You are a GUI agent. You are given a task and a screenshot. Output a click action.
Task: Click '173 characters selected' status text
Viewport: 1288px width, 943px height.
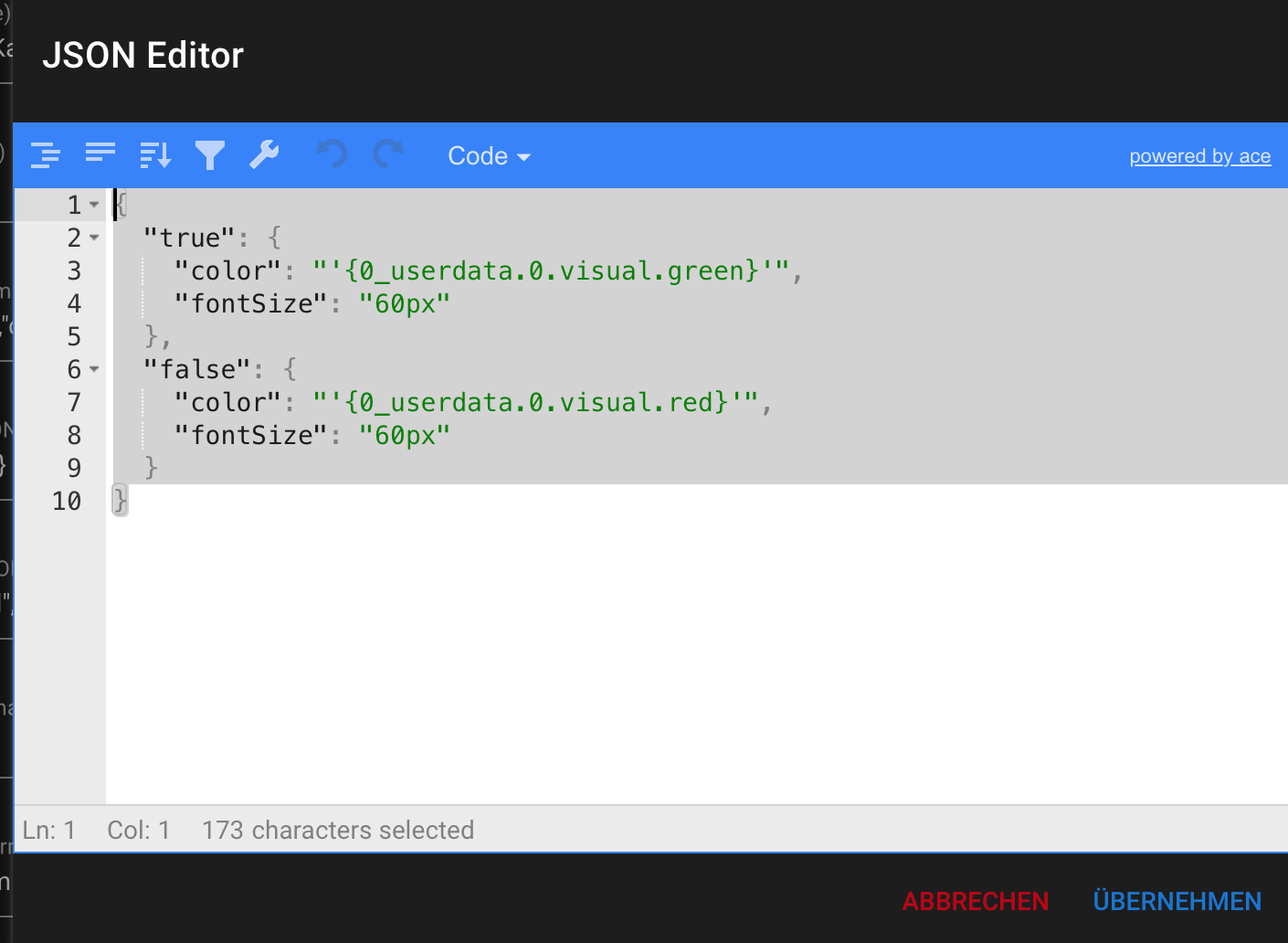338,830
